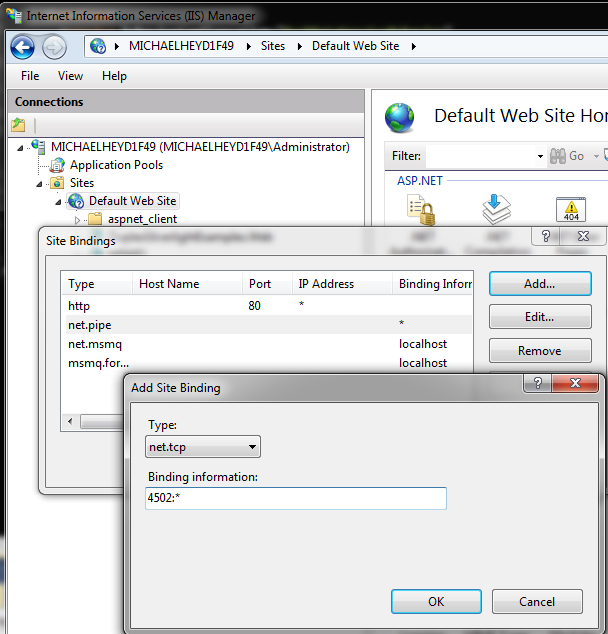Open the View menu

(x=70, y=76)
